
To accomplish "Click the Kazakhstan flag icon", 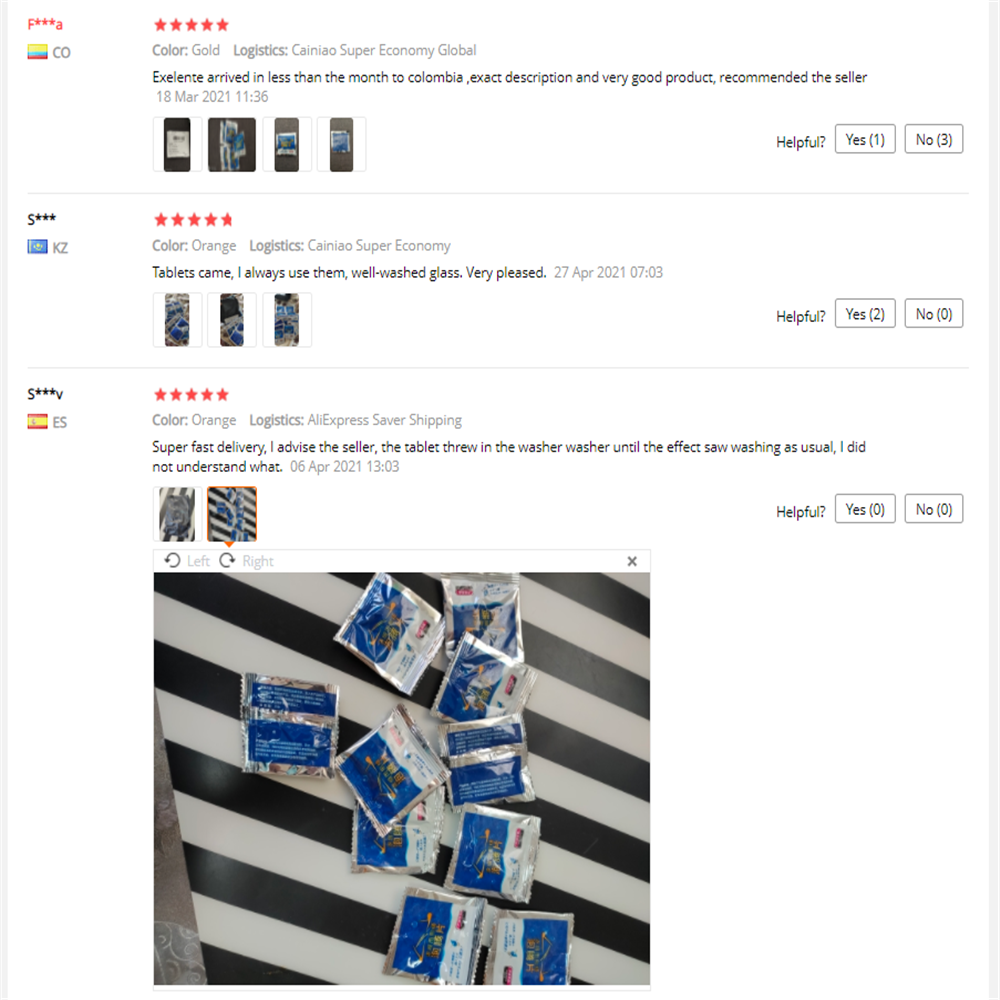I will point(38,247).
